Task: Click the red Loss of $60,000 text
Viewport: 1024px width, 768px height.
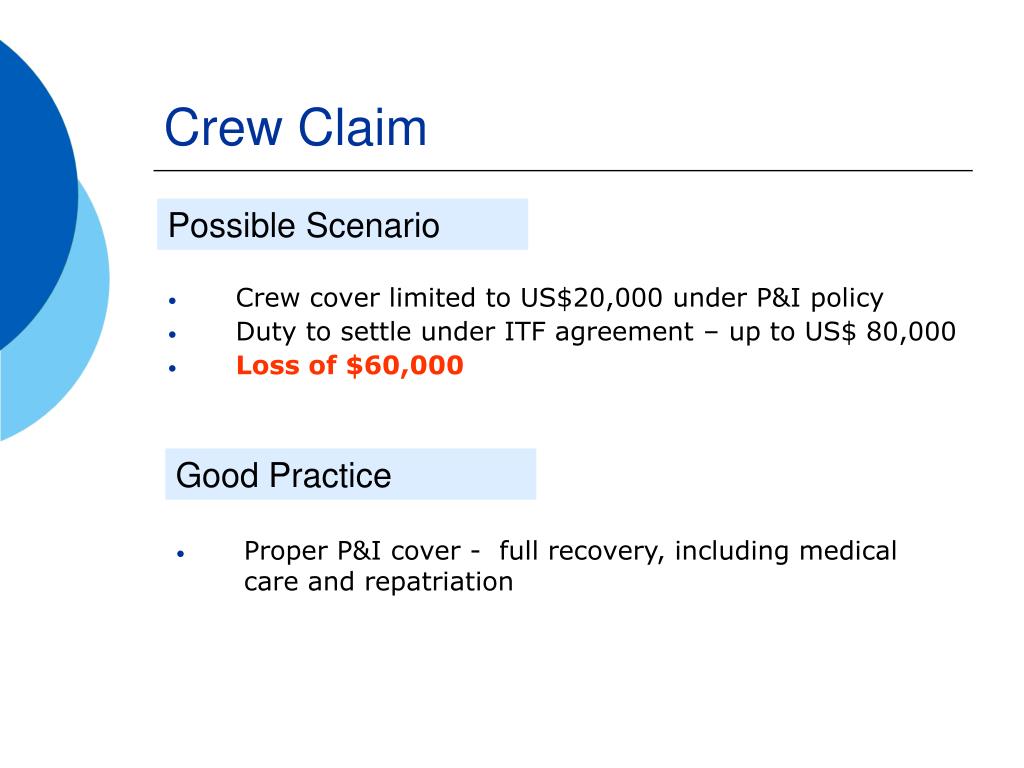Action: (x=349, y=365)
